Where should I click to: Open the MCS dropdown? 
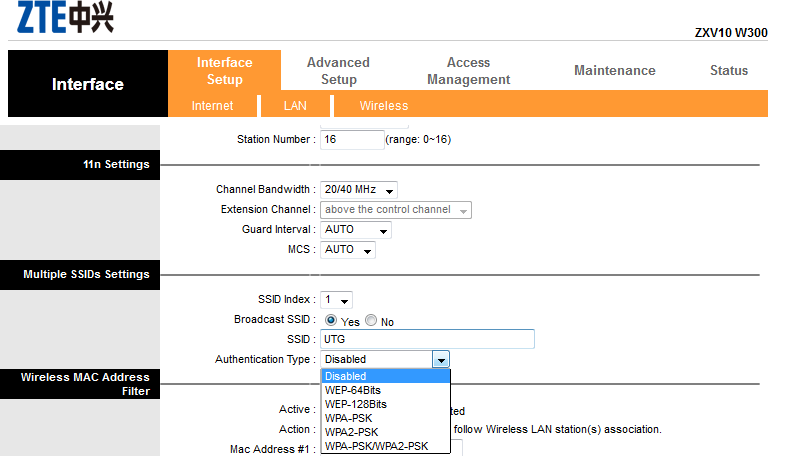click(348, 249)
